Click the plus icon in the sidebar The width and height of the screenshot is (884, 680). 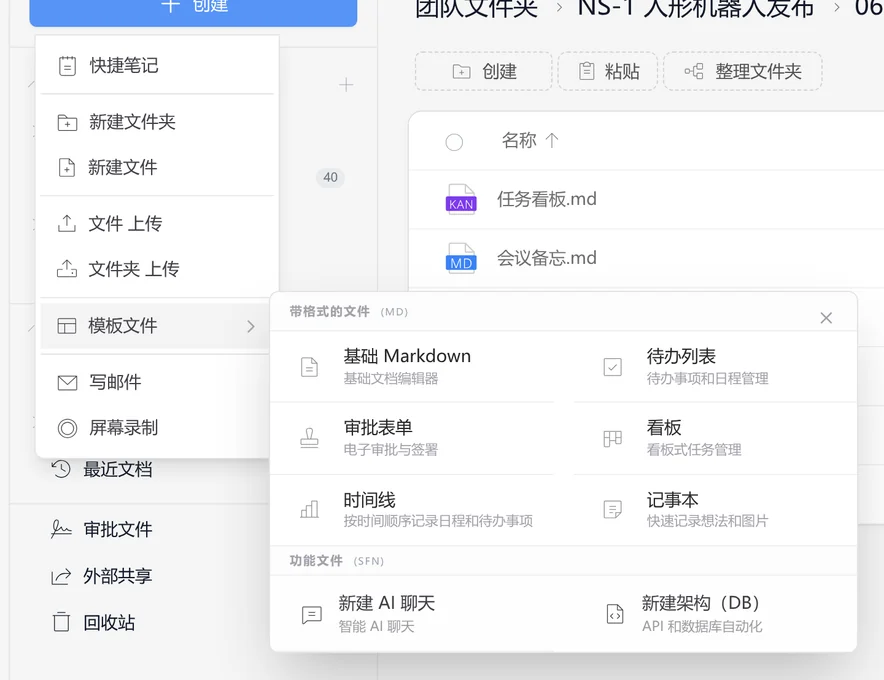tap(346, 85)
